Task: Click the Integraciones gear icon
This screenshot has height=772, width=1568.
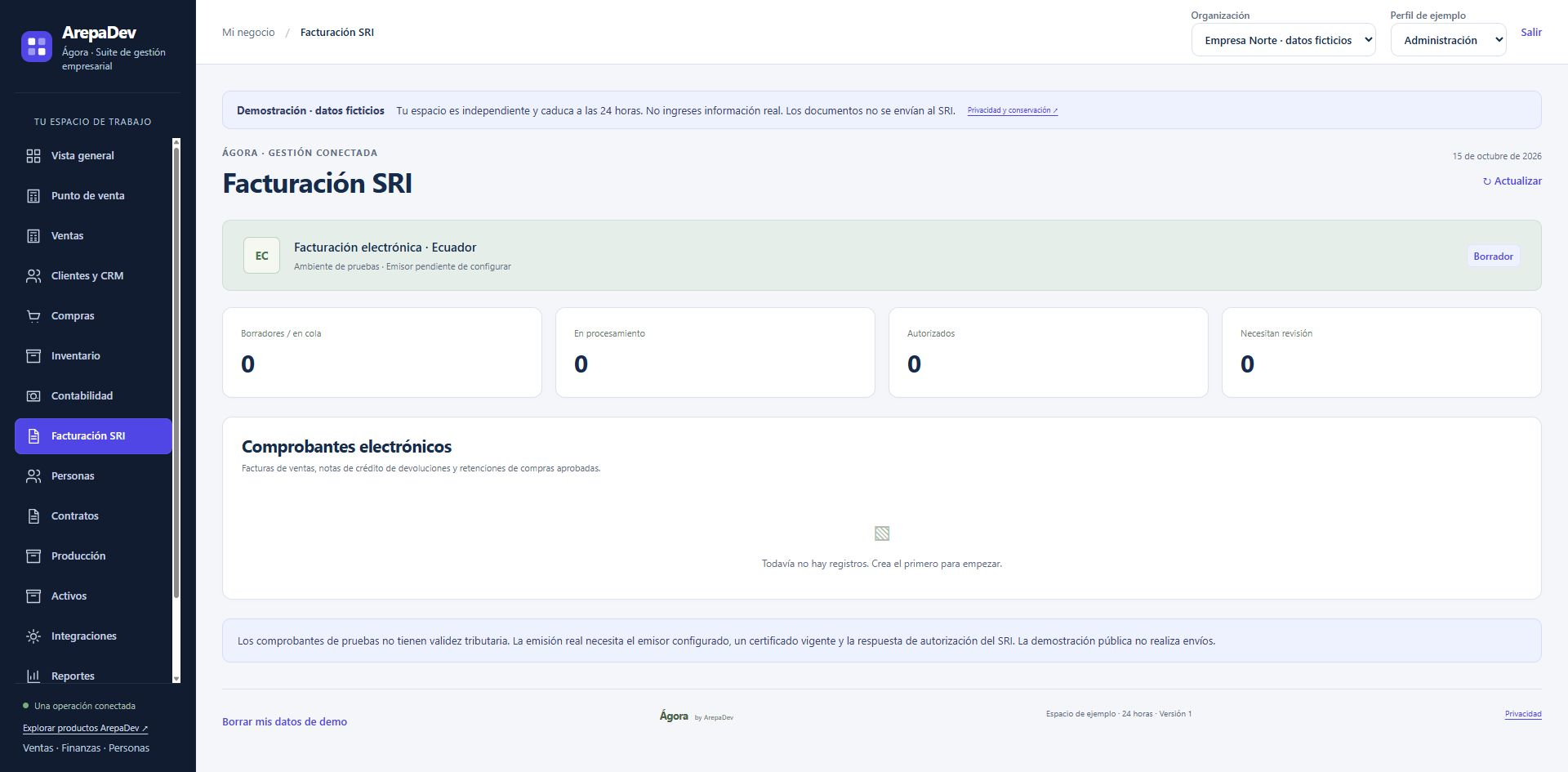Action: pyautogui.click(x=33, y=636)
